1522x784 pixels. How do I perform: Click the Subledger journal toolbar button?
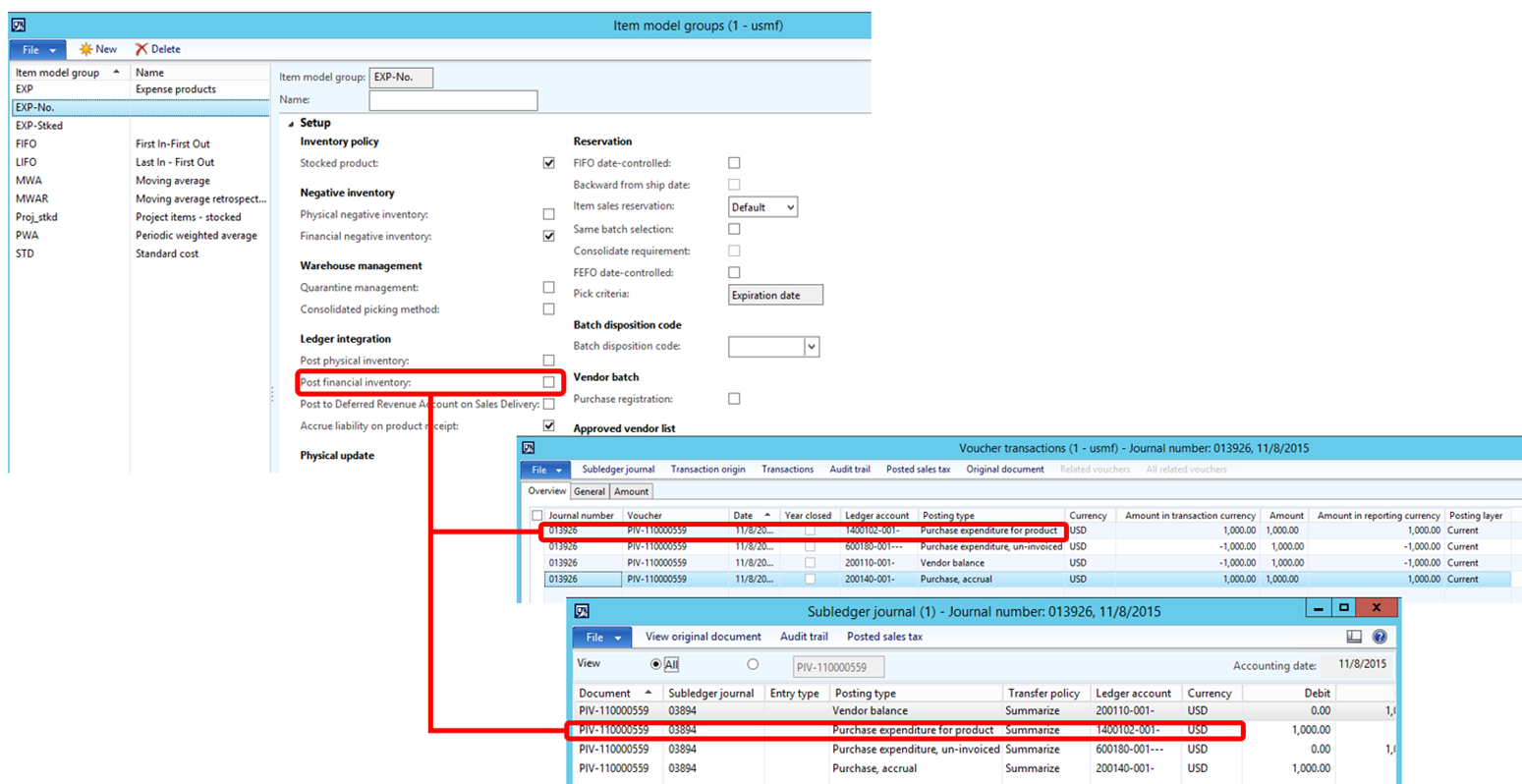[617, 470]
